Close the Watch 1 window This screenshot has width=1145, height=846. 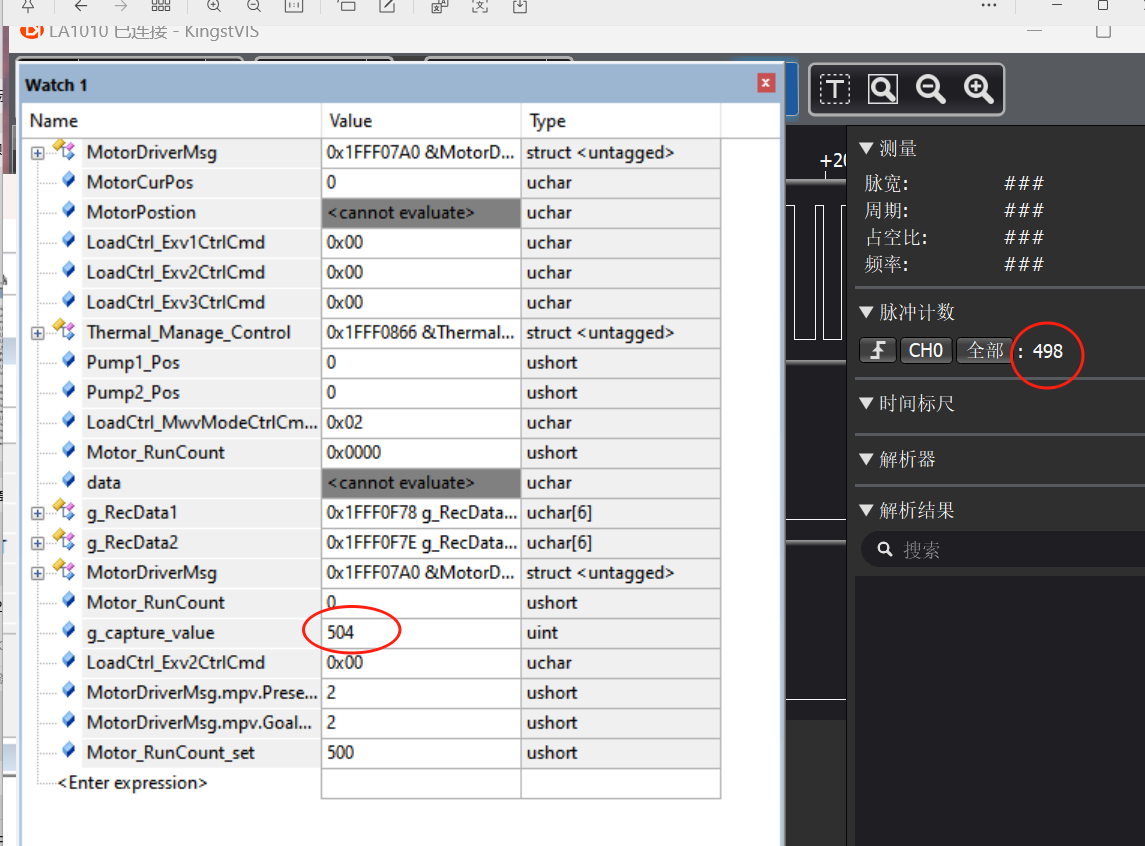coord(765,83)
